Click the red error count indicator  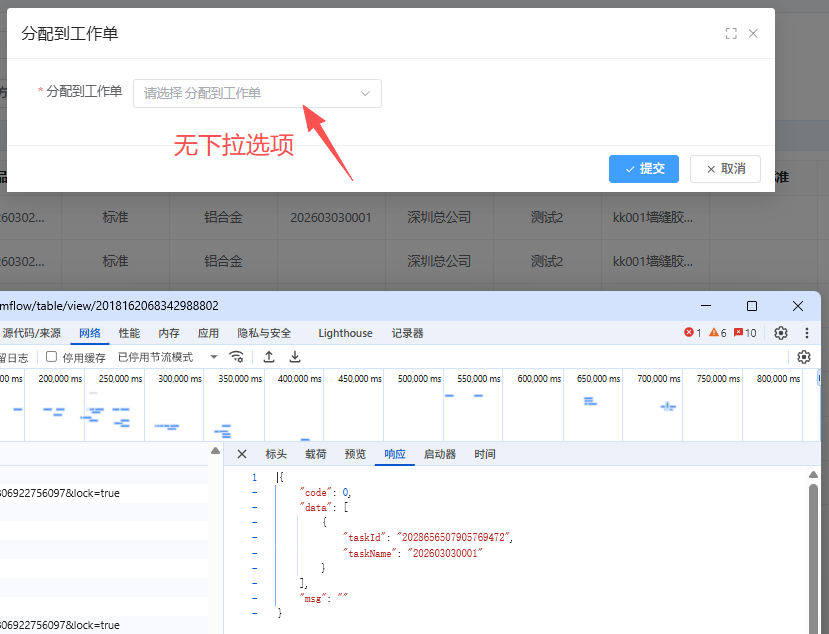tap(692, 333)
